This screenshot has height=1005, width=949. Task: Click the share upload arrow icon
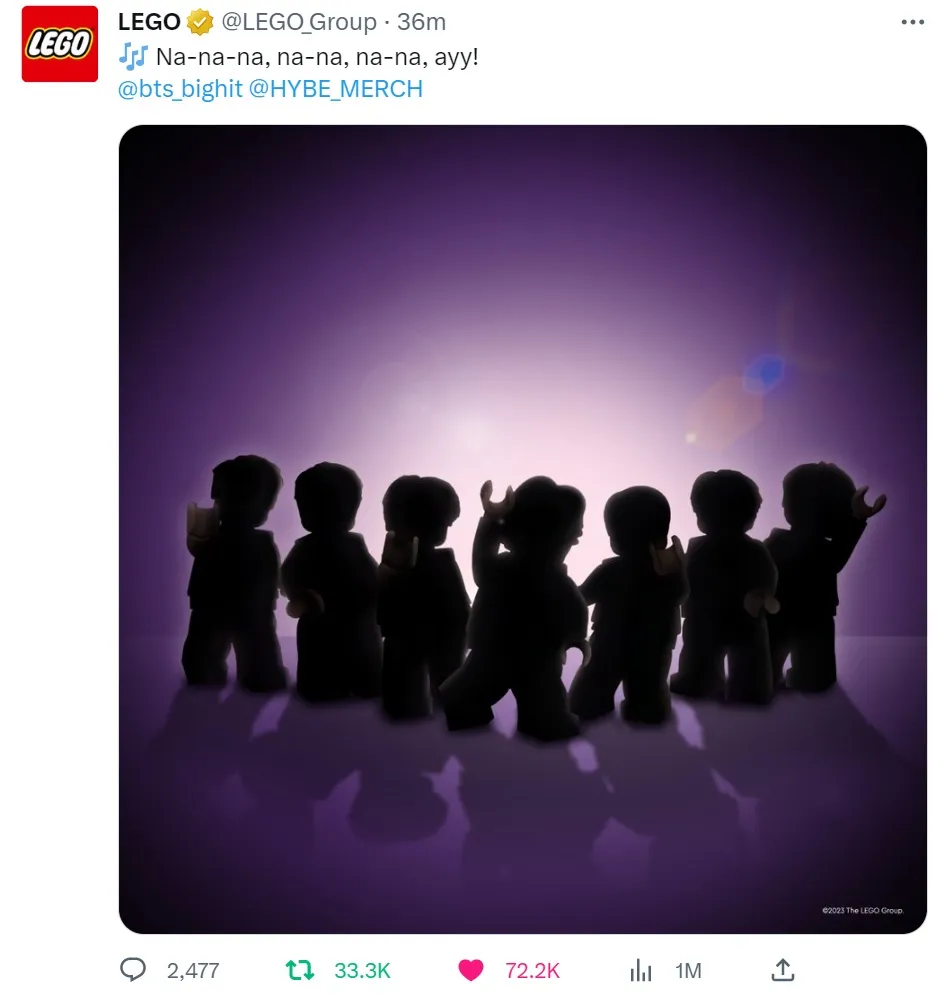coord(783,970)
